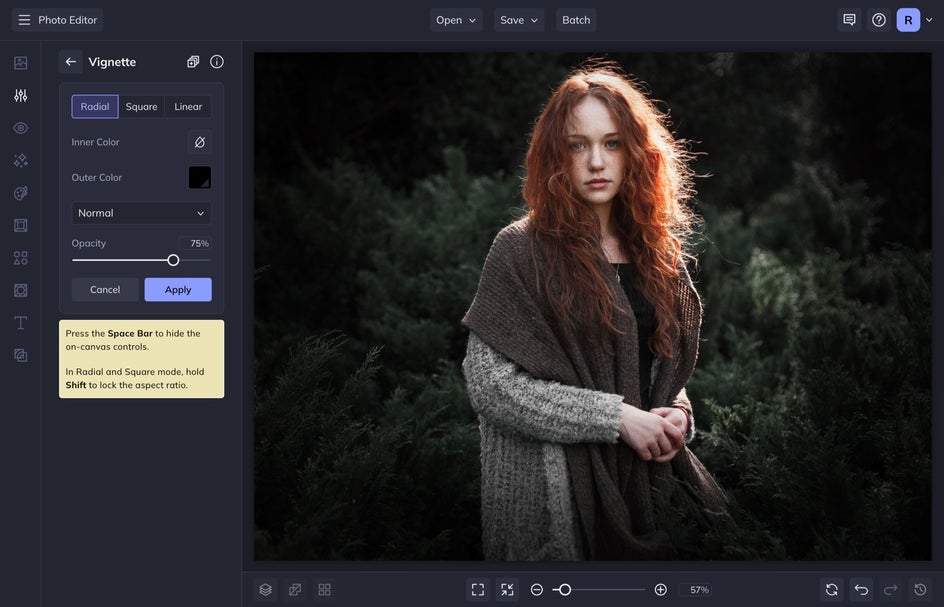944x607 pixels.
Task: Click the compare before/after icon in bottom bar
Action: 295,590
